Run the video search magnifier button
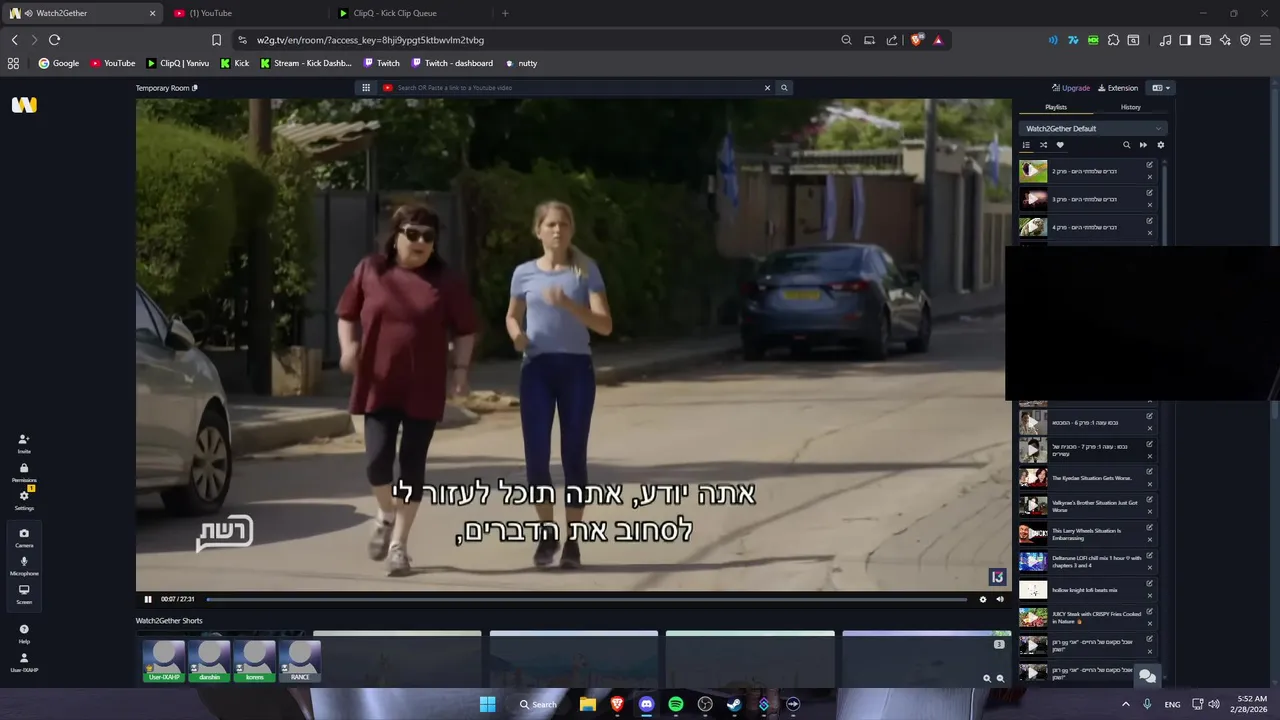This screenshot has width=1280, height=720. pyautogui.click(x=784, y=88)
